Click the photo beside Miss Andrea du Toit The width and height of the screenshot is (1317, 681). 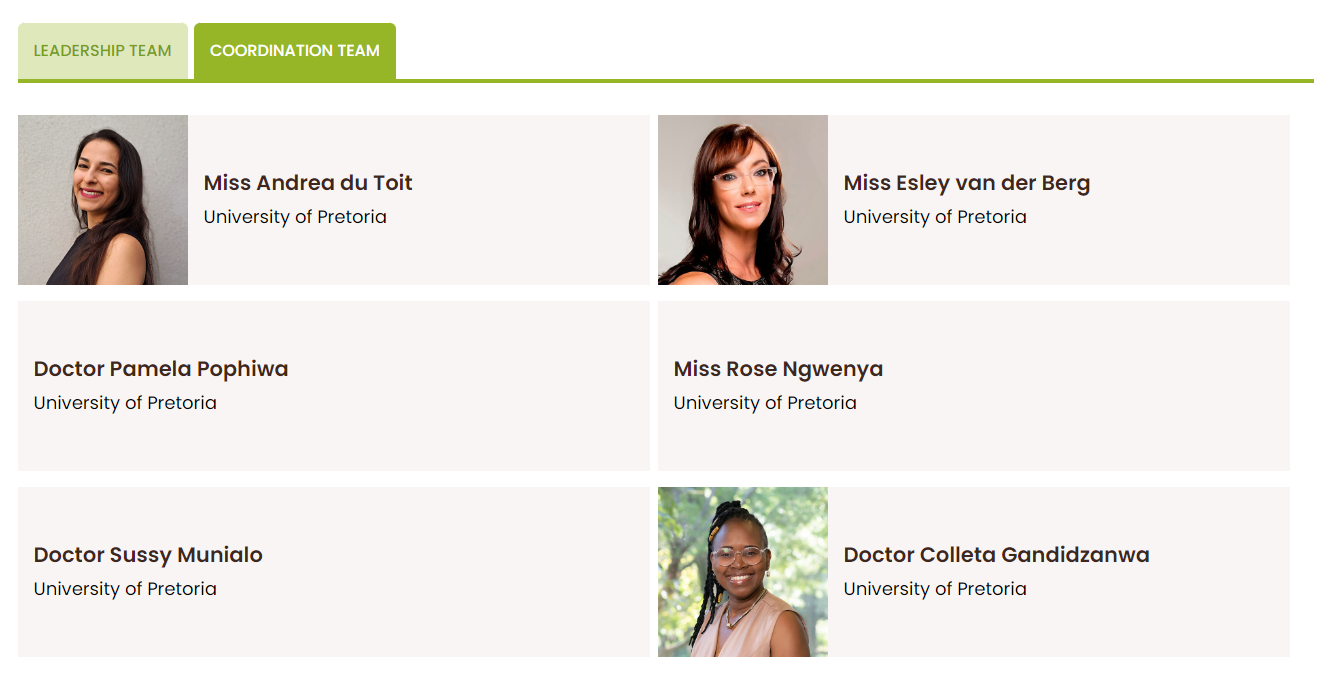[103, 200]
